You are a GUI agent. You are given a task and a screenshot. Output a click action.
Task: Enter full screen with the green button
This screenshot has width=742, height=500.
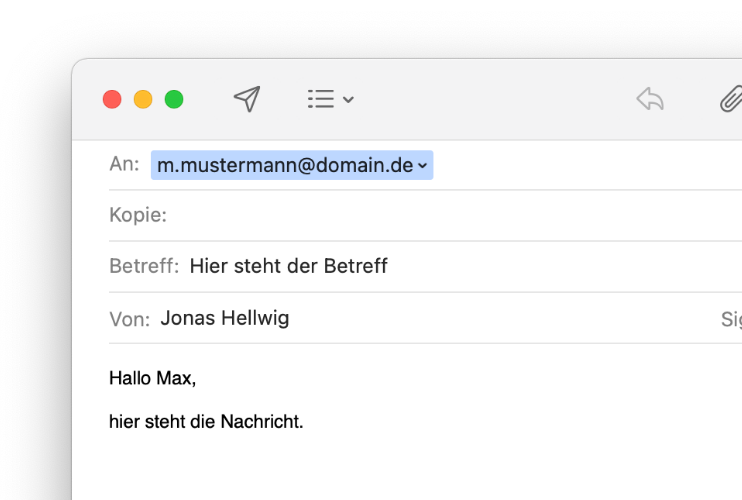[x=174, y=99]
